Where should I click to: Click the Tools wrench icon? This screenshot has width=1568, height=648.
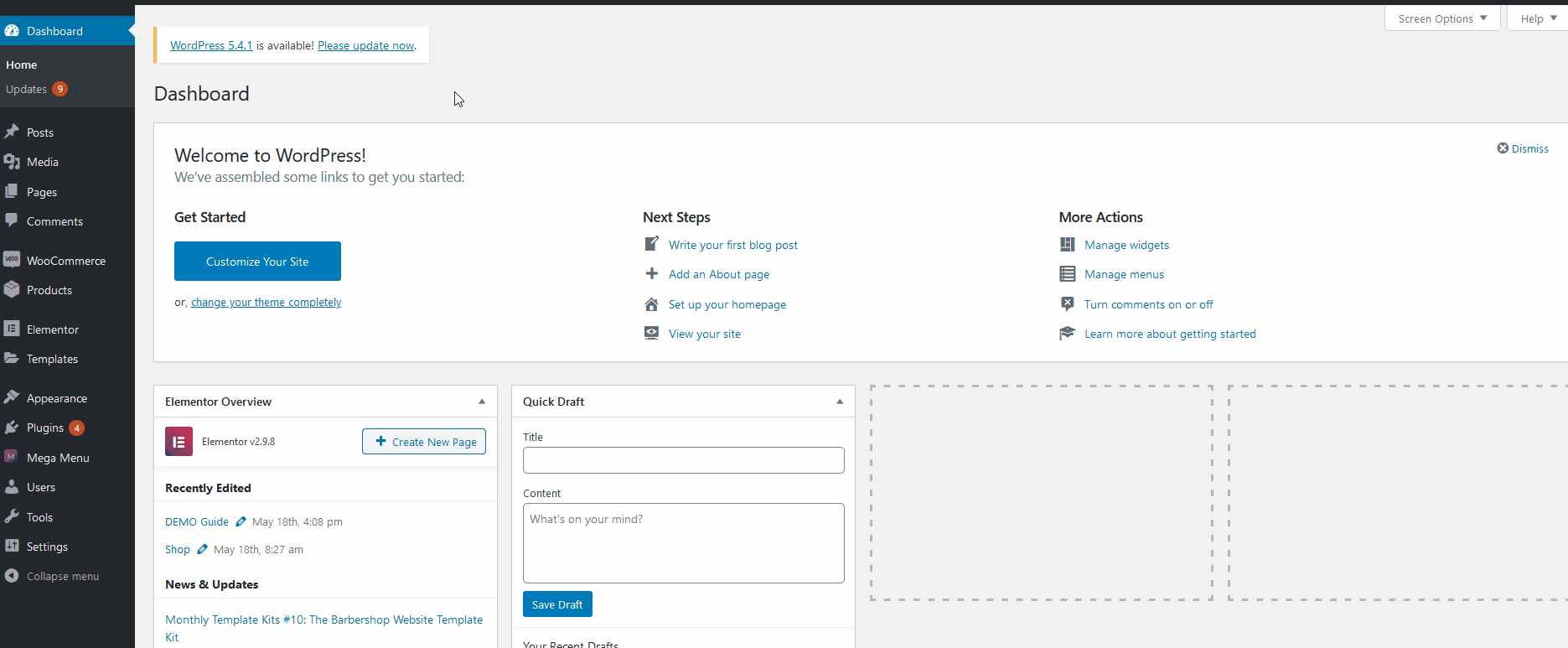click(x=12, y=517)
